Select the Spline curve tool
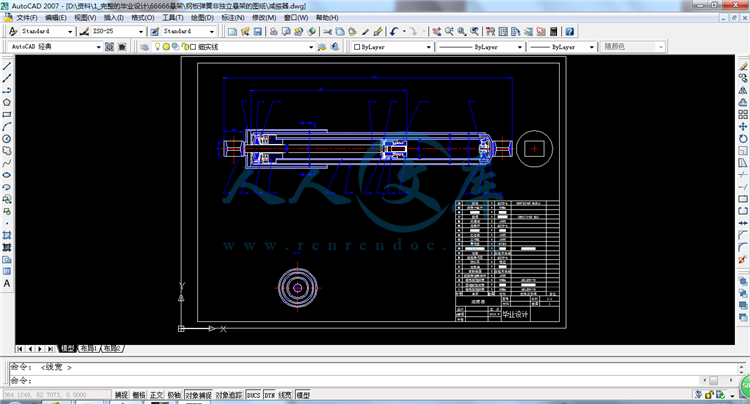The height and width of the screenshot is (404, 750). 7,163
